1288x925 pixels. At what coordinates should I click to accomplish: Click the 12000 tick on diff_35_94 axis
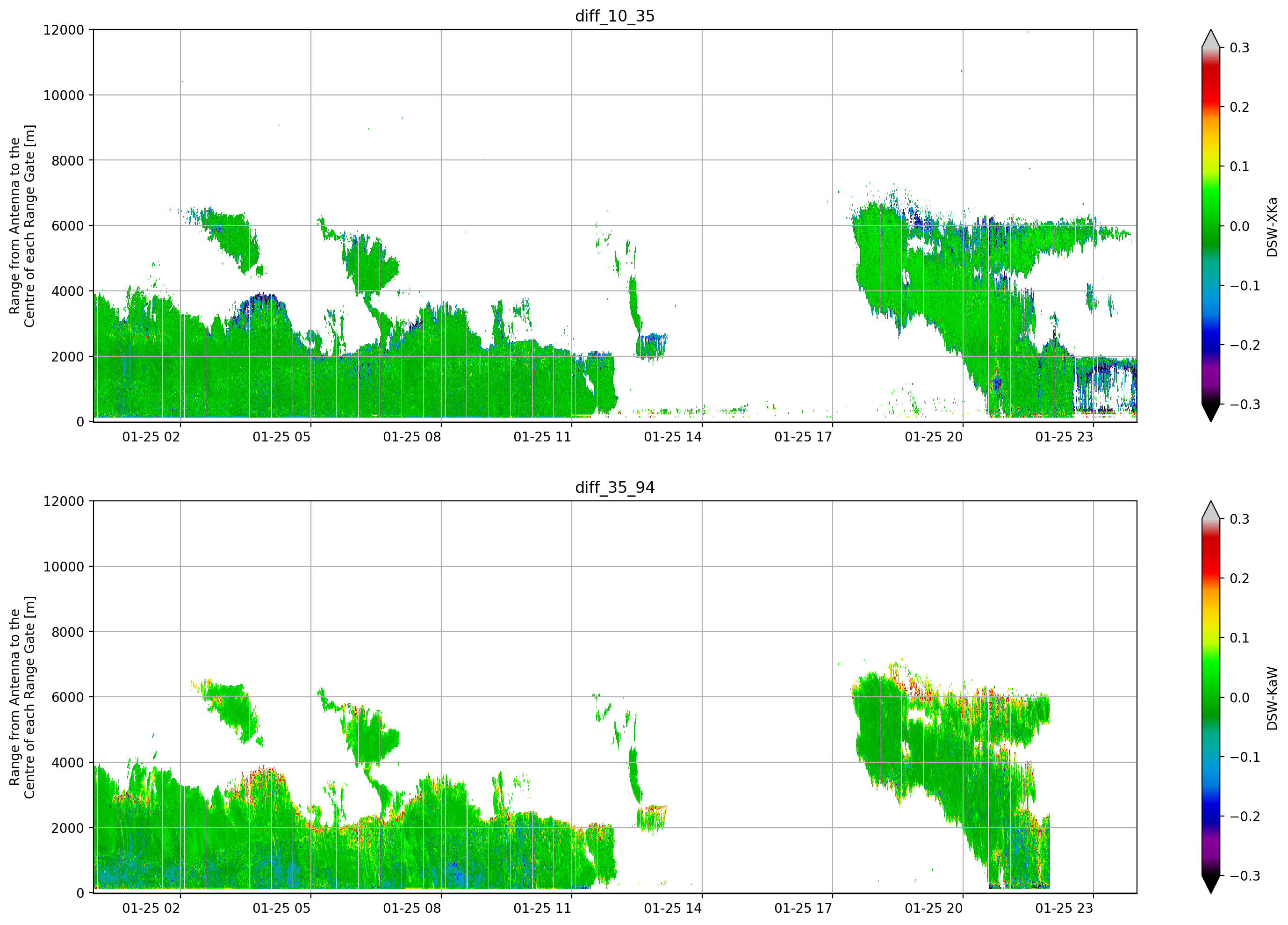click(64, 501)
